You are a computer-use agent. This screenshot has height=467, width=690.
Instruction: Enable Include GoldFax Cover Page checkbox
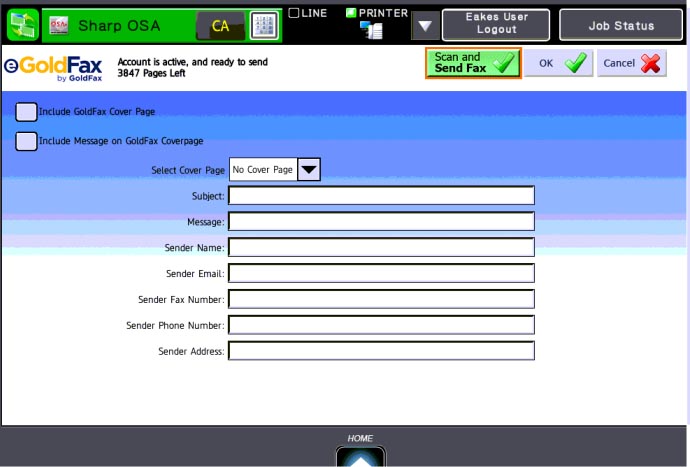point(26,112)
